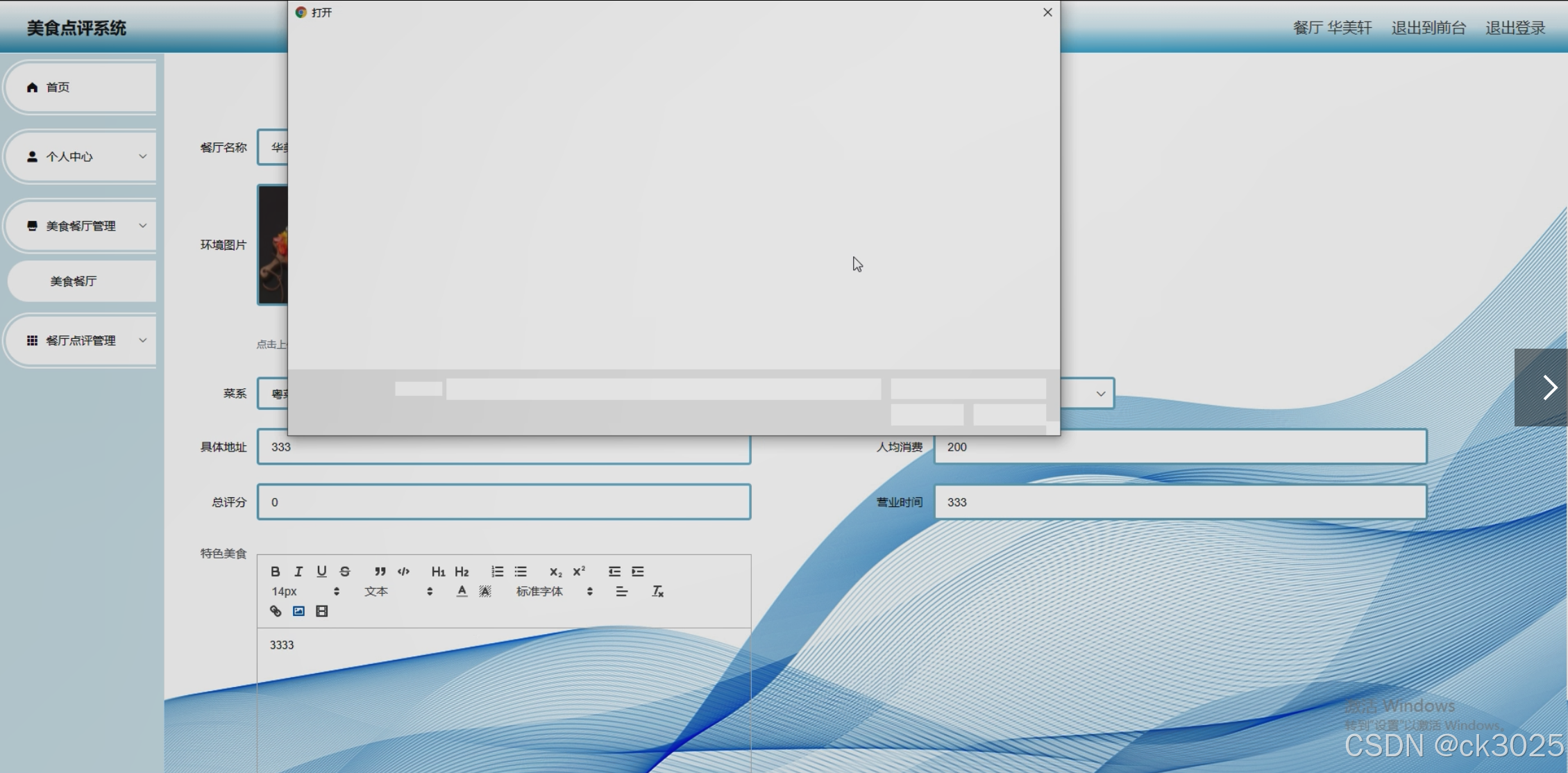The image size is (1568, 773).
Task: Click the 退出到前台 link
Action: 1428,28
